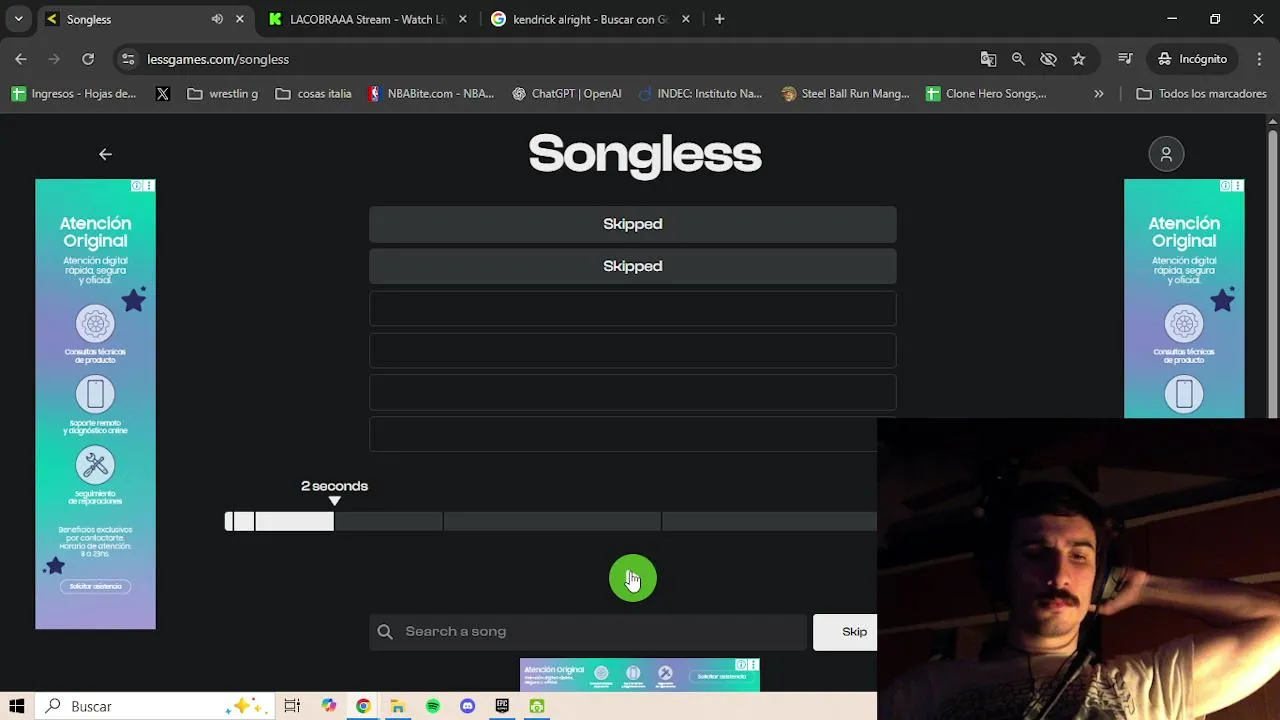This screenshot has height=720, width=1280.
Task: Reload the lessgames.com page
Action: [88, 59]
